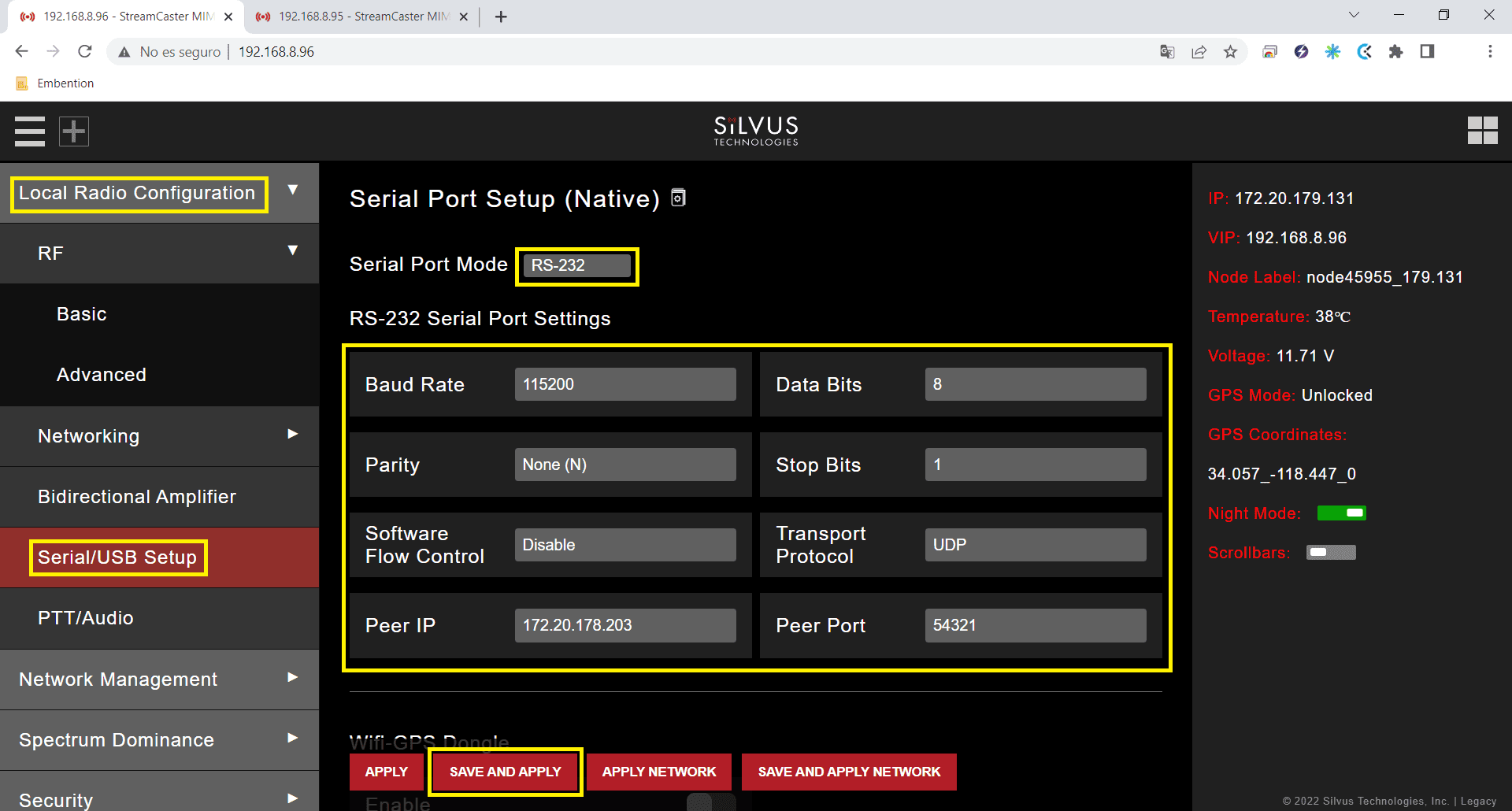
Task: Open the PTT/Audio menu item
Action: point(85,618)
